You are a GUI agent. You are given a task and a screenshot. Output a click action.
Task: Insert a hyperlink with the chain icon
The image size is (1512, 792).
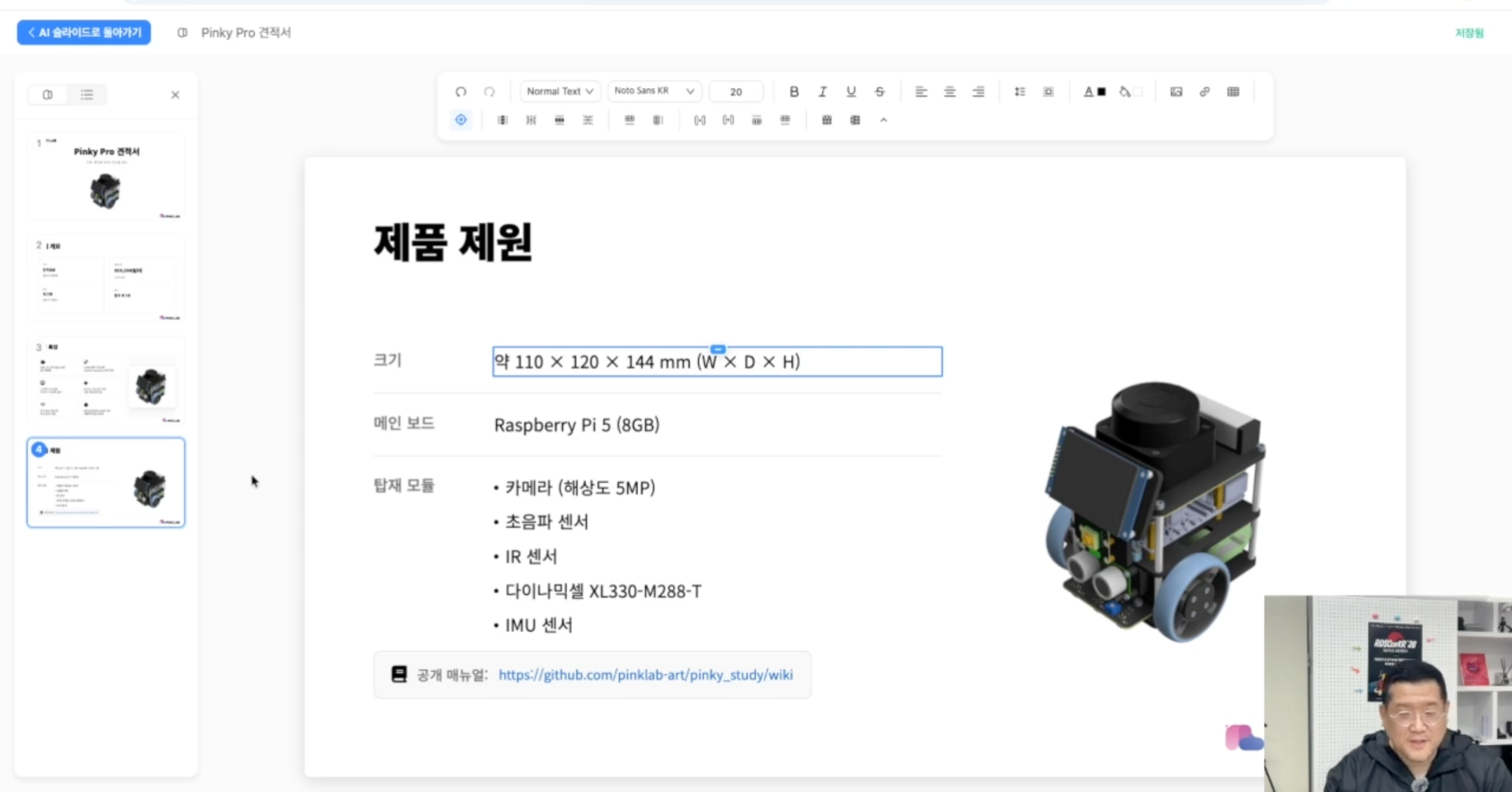(1205, 92)
